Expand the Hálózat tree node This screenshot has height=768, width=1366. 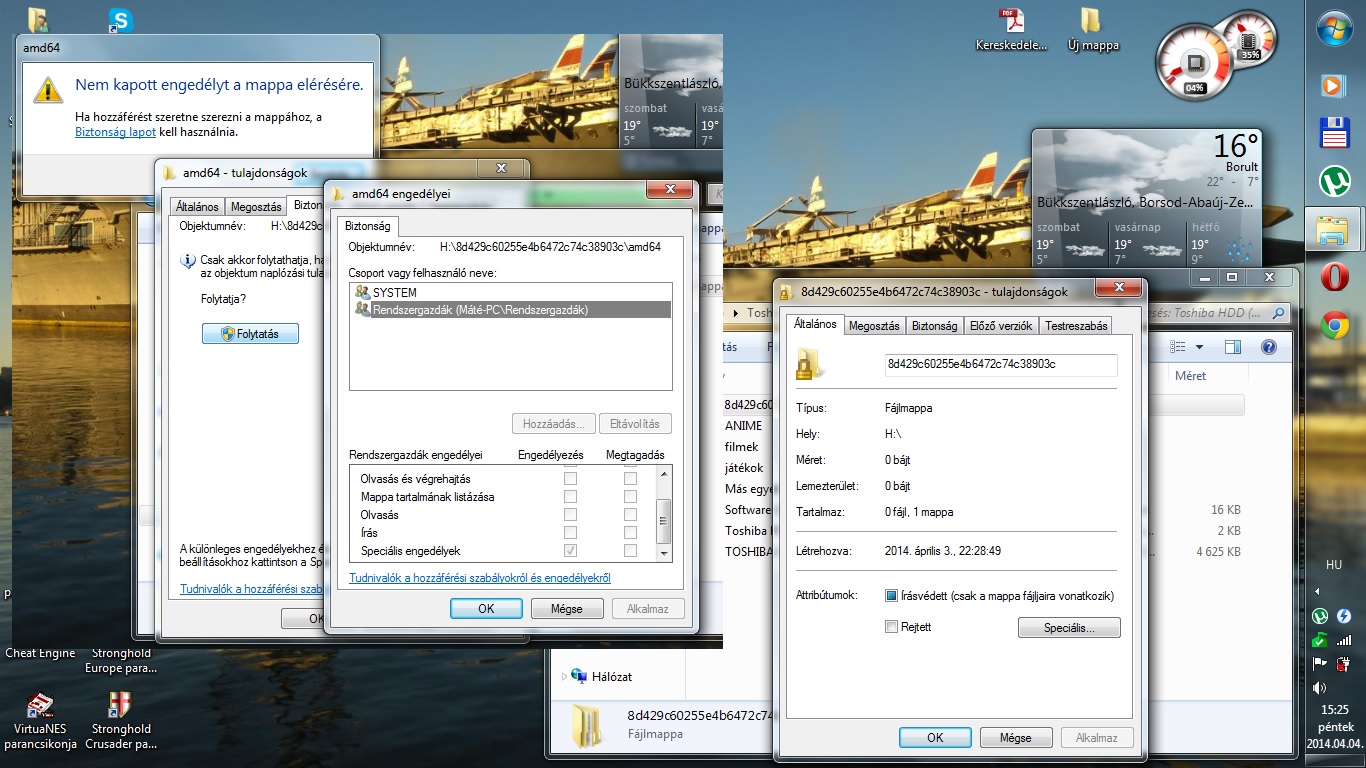pyautogui.click(x=563, y=677)
